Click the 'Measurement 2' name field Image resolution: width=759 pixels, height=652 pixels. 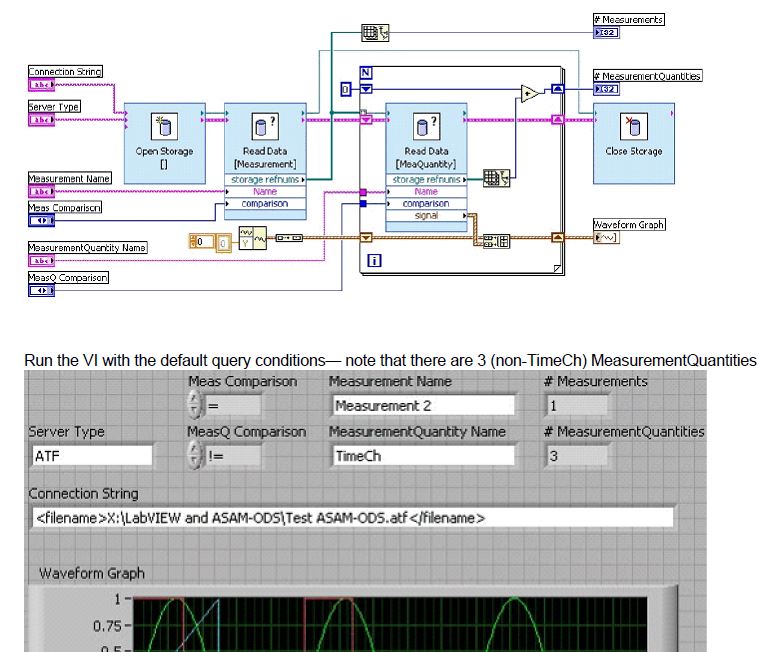[423, 405]
